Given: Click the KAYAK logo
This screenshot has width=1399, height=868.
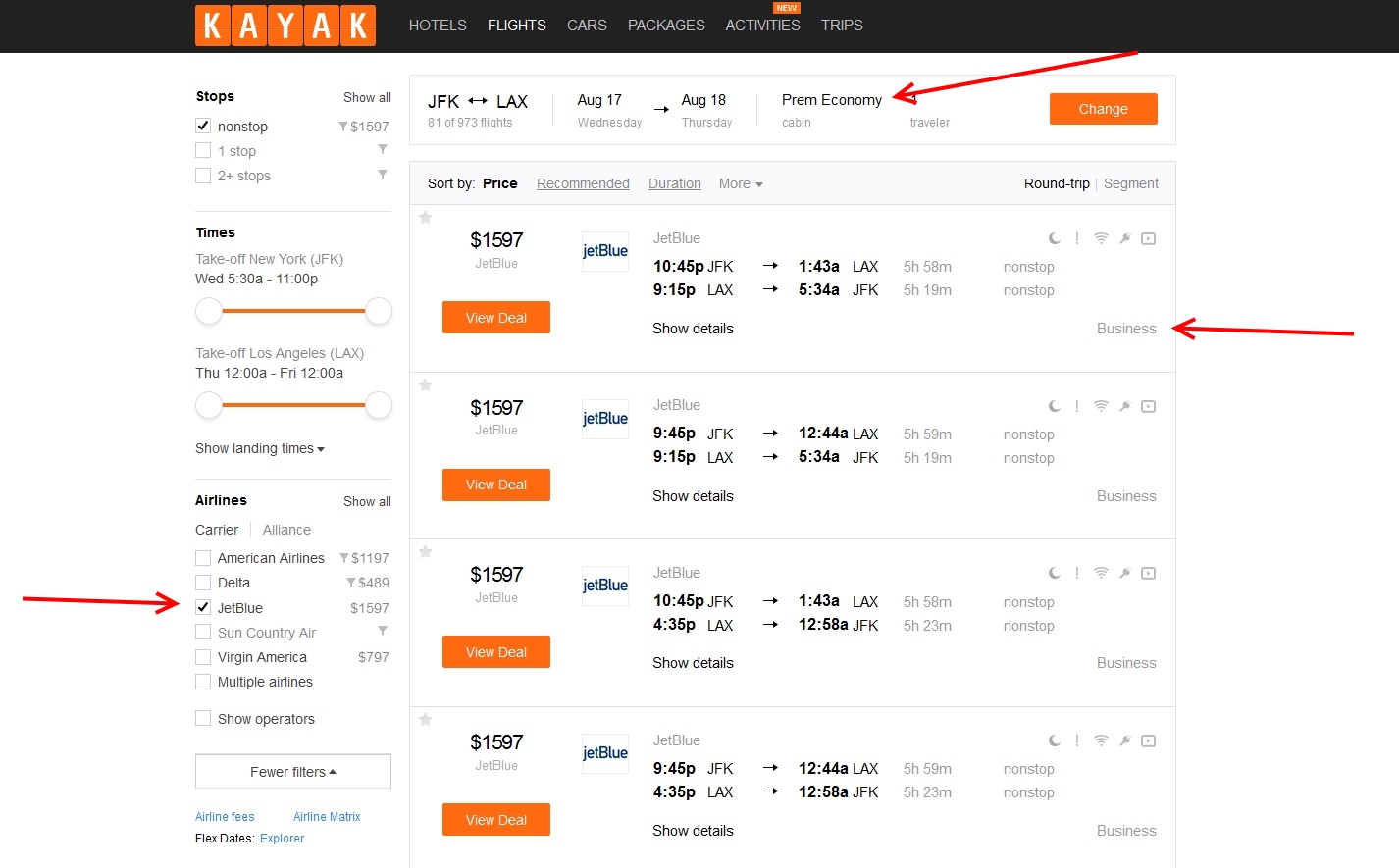Looking at the screenshot, I should pos(285,26).
